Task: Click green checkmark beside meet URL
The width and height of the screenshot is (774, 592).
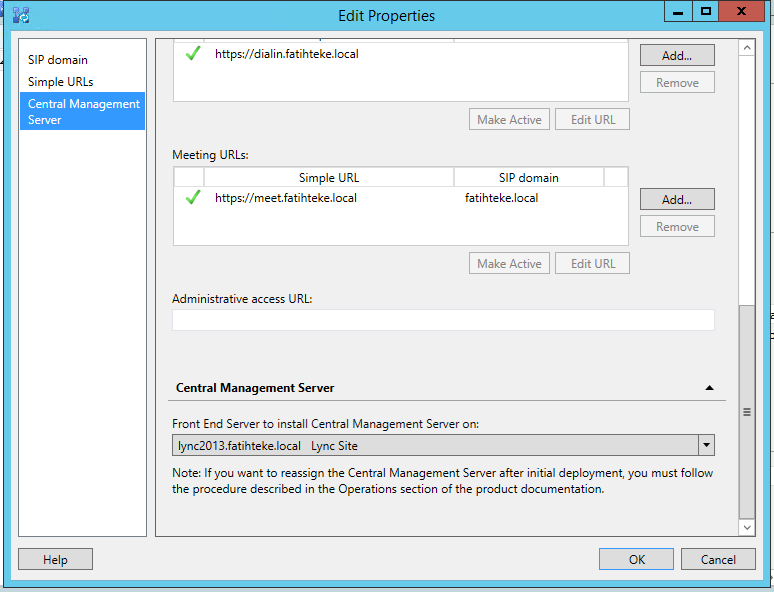Action: 193,197
